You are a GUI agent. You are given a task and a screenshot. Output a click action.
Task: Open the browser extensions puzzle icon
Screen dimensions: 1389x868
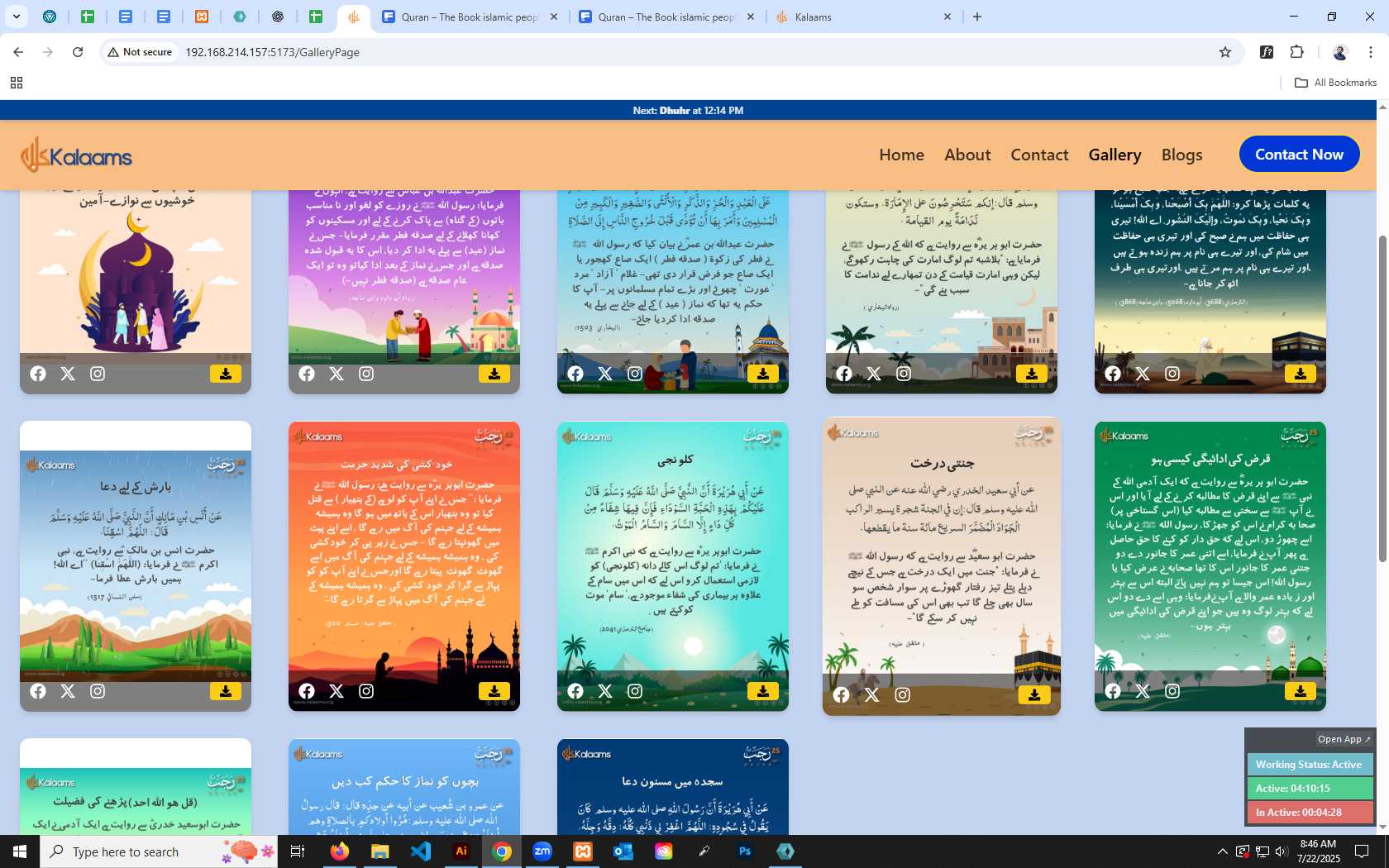[x=1297, y=52]
